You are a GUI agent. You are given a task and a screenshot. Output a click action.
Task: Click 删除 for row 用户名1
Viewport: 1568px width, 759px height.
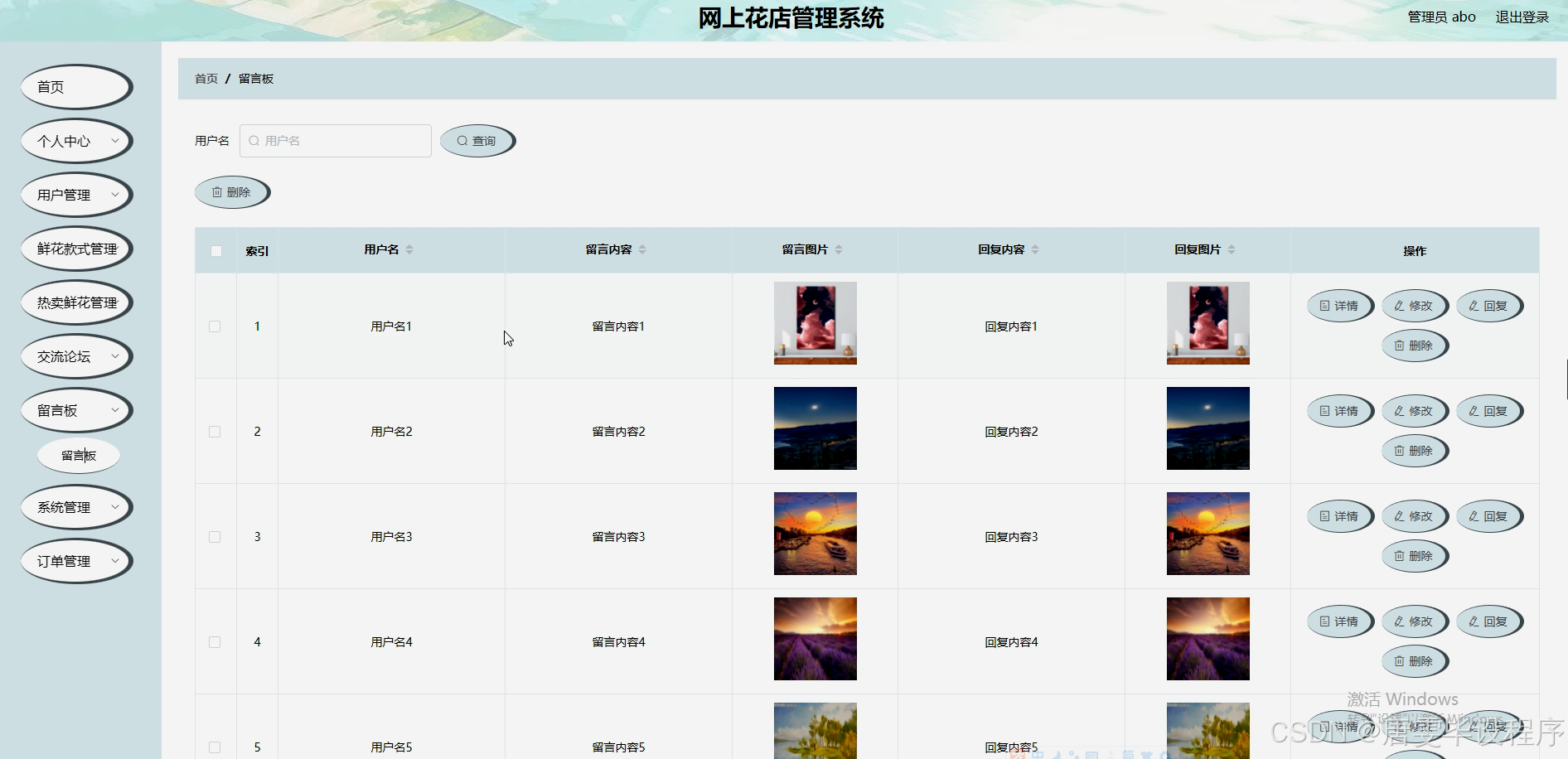point(1415,346)
